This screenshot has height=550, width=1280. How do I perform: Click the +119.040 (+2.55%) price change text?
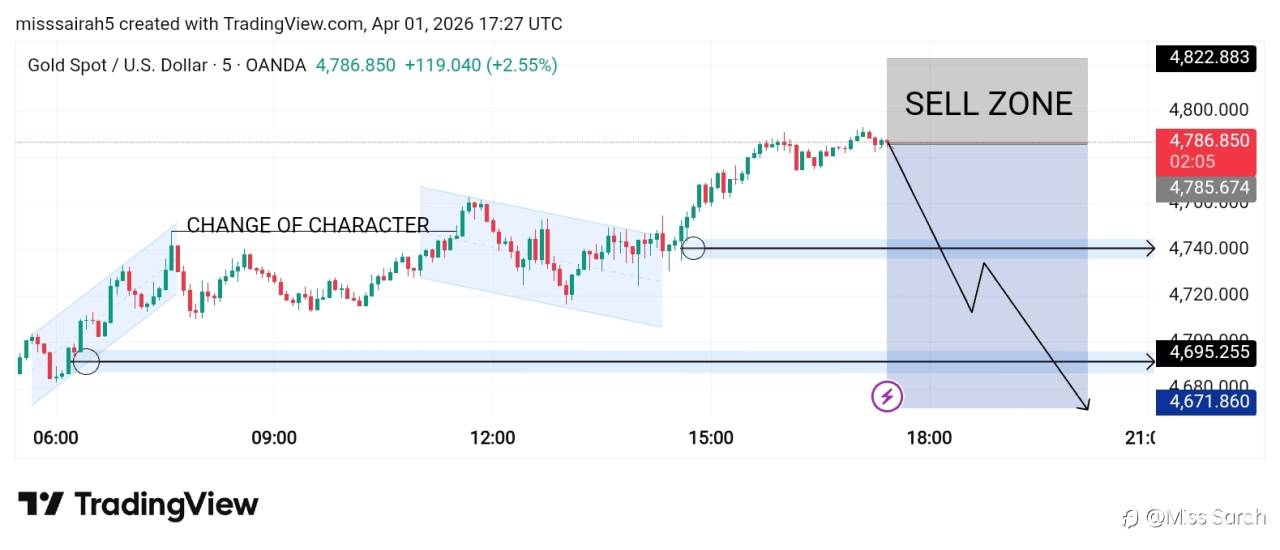coord(481,65)
